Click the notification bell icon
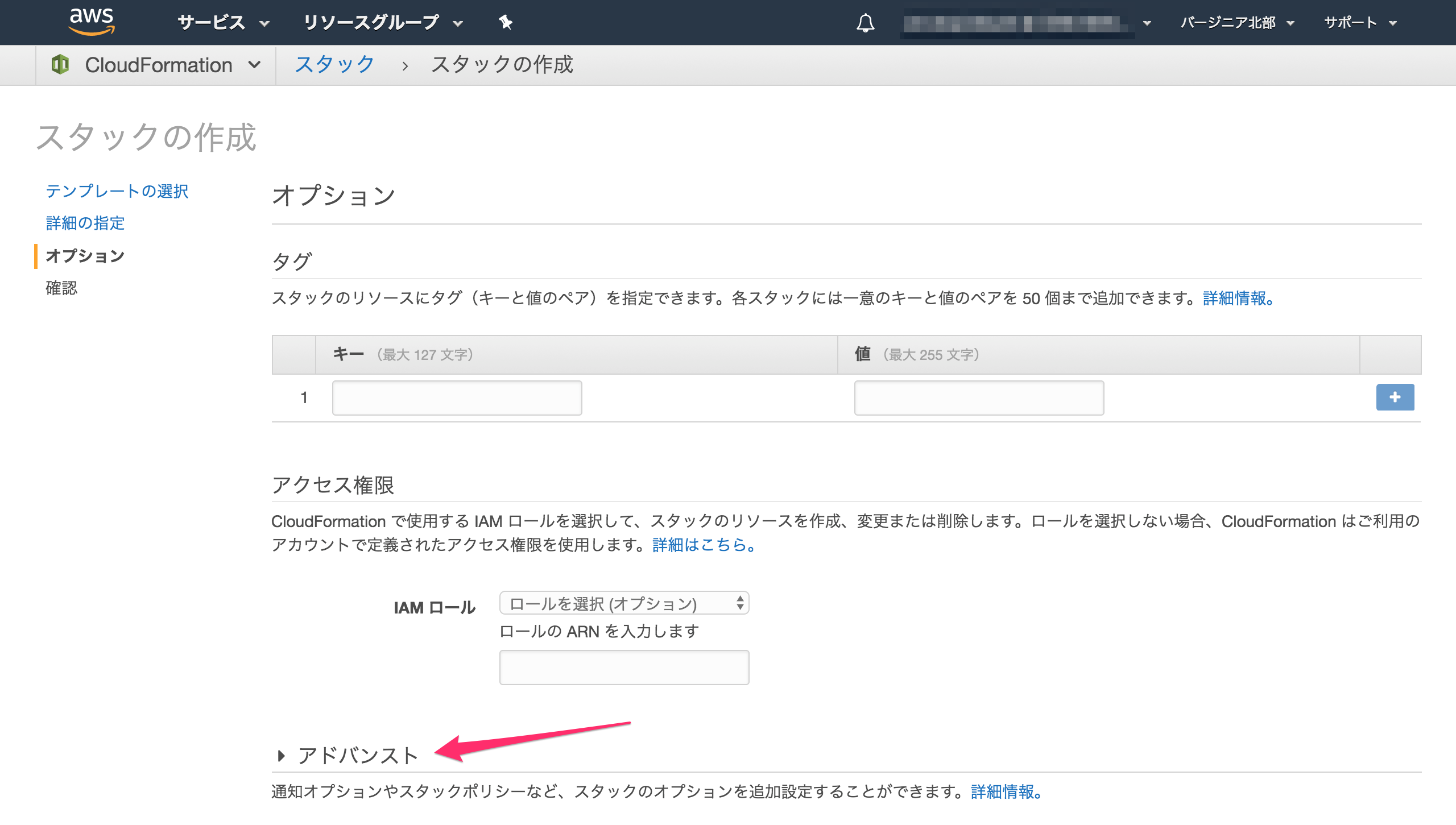The height and width of the screenshot is (825, 1456). tap(865, 22)
